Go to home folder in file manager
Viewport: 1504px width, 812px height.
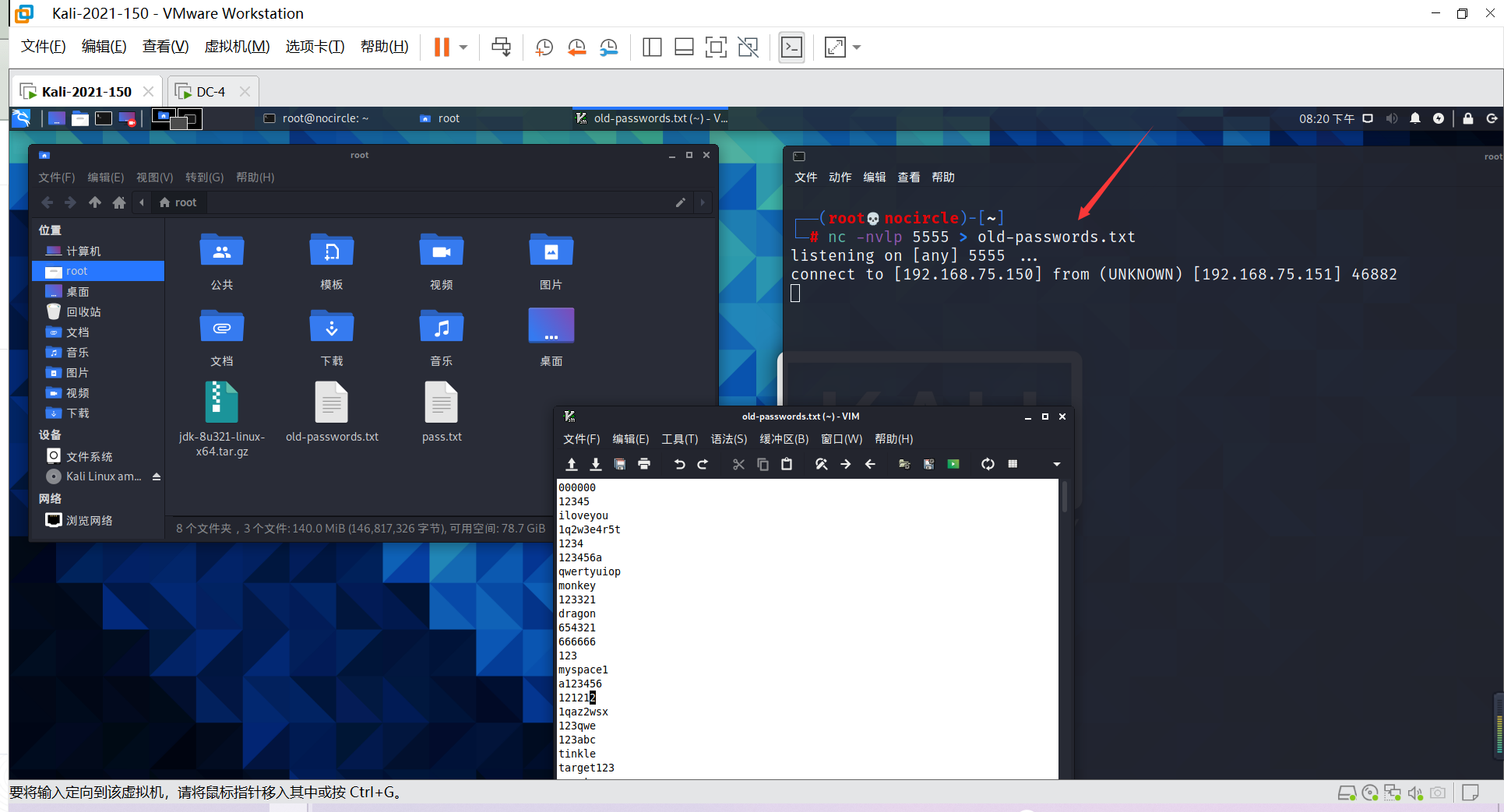(119, 202)
